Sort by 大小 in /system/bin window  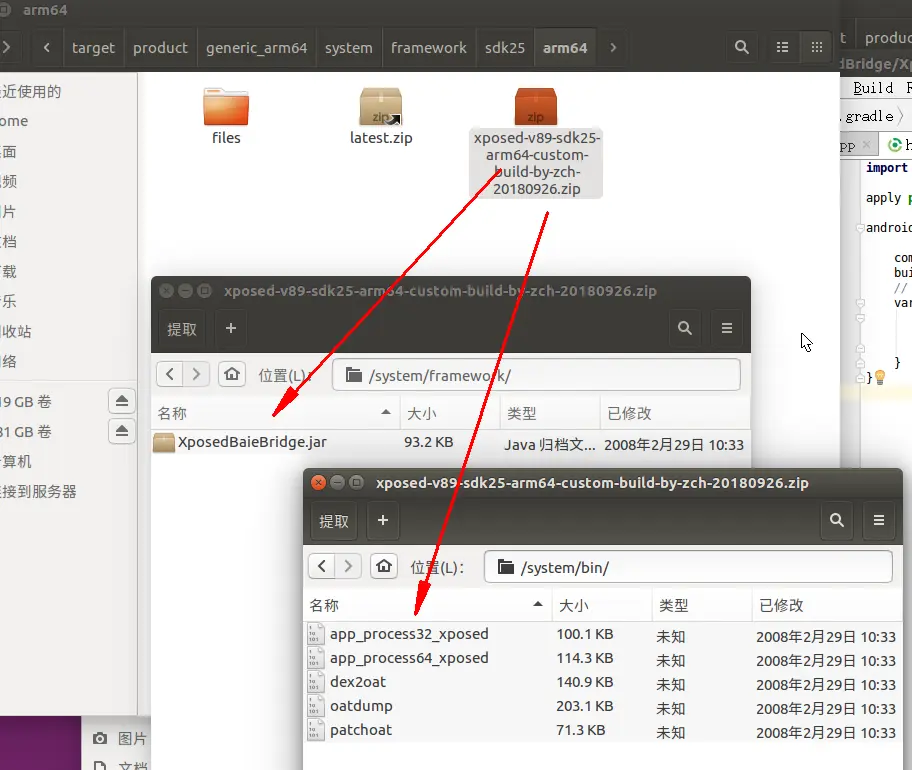click(601, 605)
